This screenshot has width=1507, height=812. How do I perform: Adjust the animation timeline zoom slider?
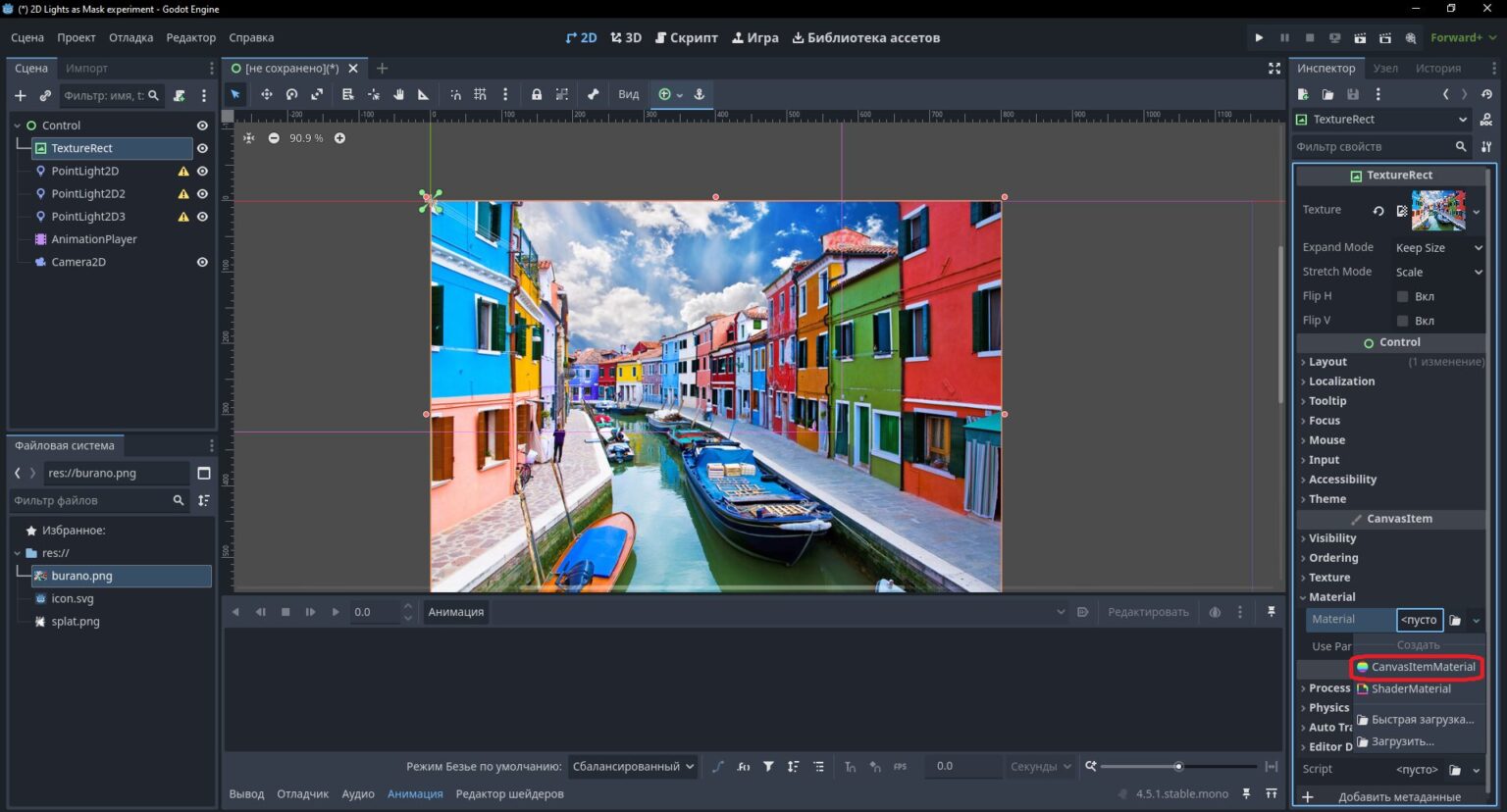(x=1178, y=766)
